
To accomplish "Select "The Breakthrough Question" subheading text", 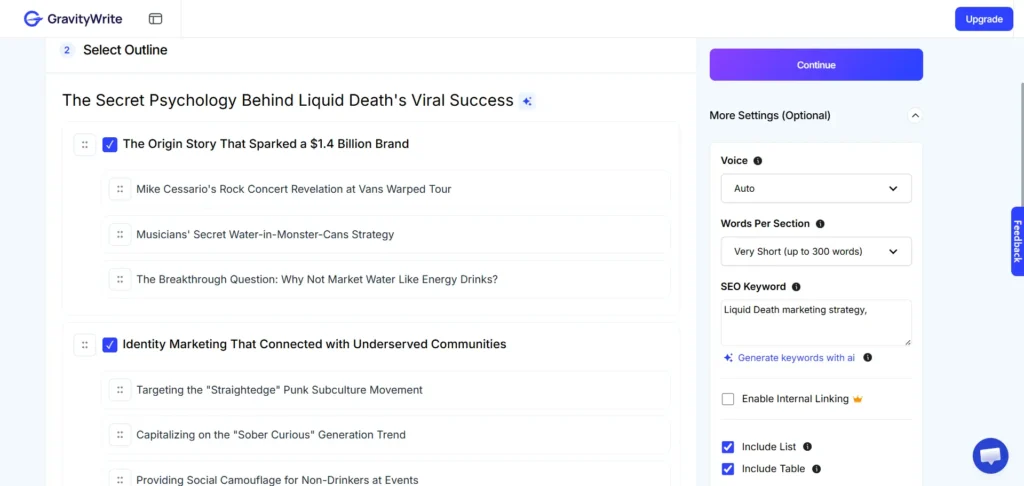I will (317, 280).
